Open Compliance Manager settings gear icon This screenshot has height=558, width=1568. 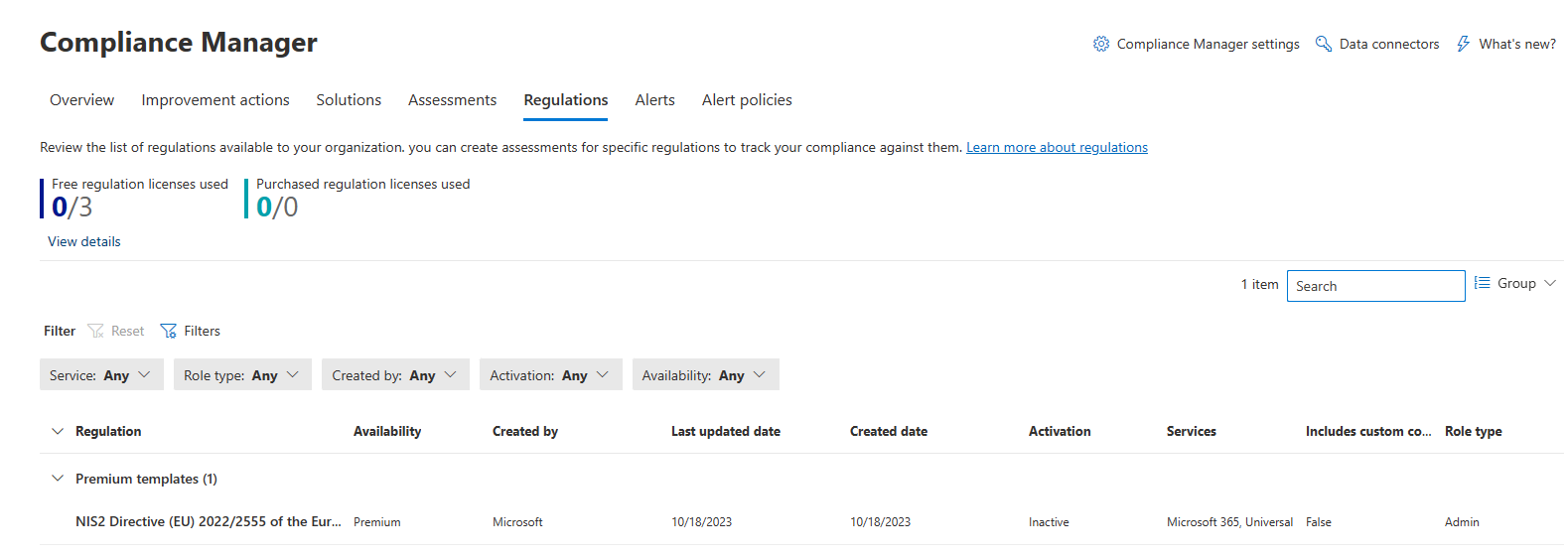click(x=1100, y=44)
